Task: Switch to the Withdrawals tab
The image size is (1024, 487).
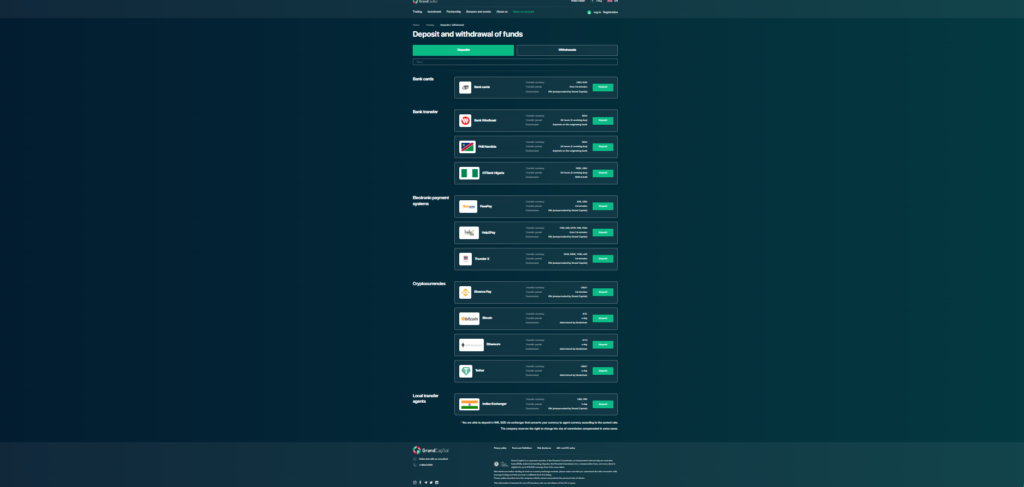Action: click(567, 50)
